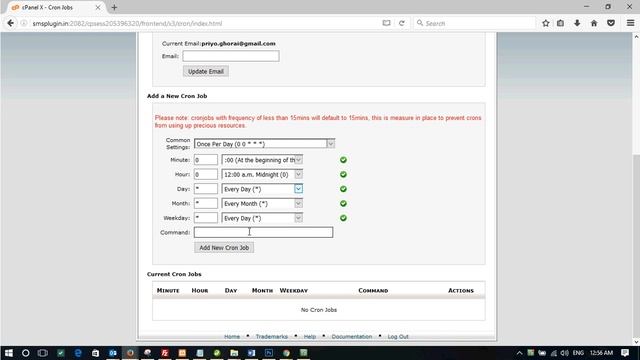Open Every Month dropdown

coord(262,204)
